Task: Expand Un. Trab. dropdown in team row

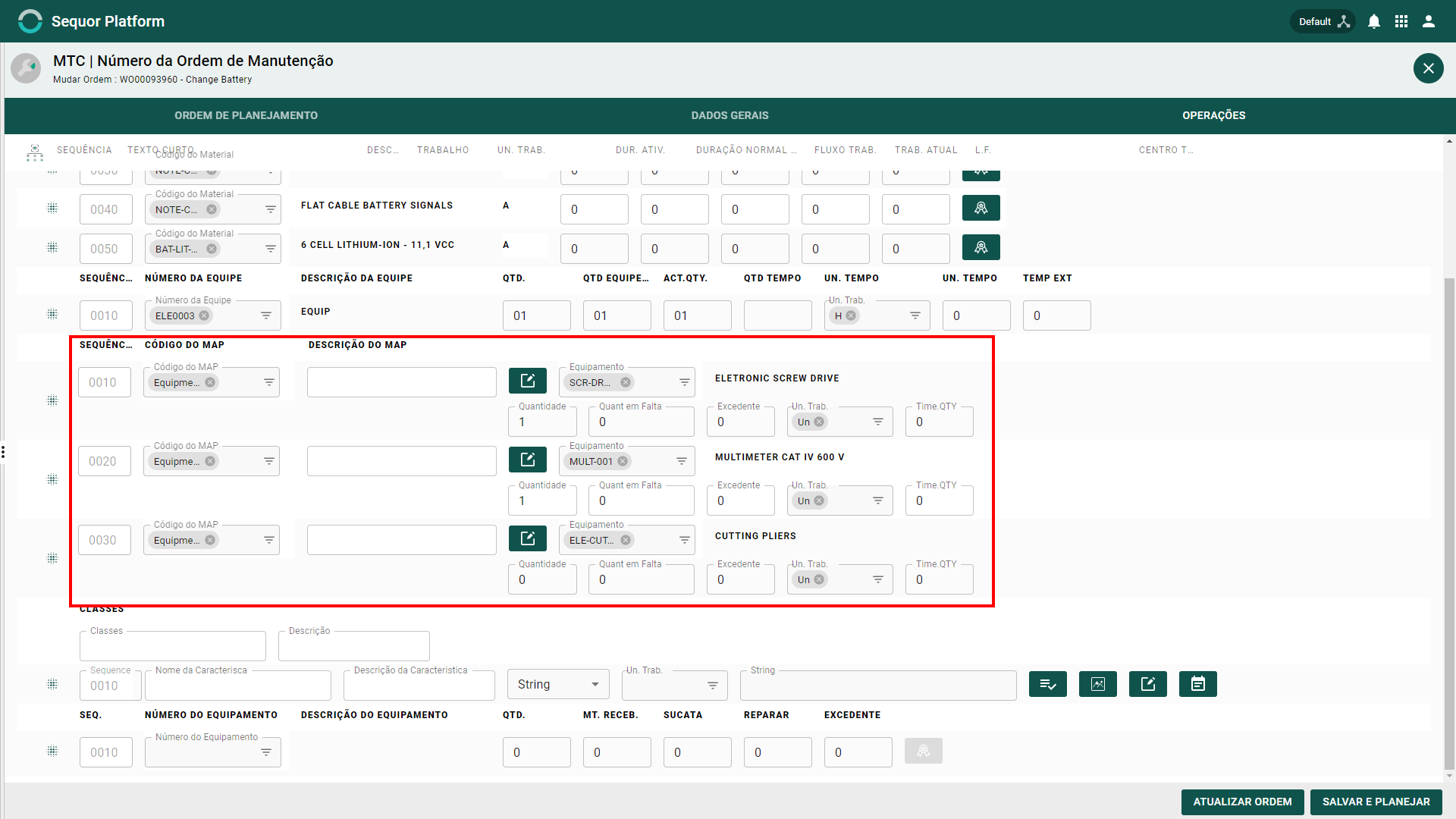Action: pos(915,315)
